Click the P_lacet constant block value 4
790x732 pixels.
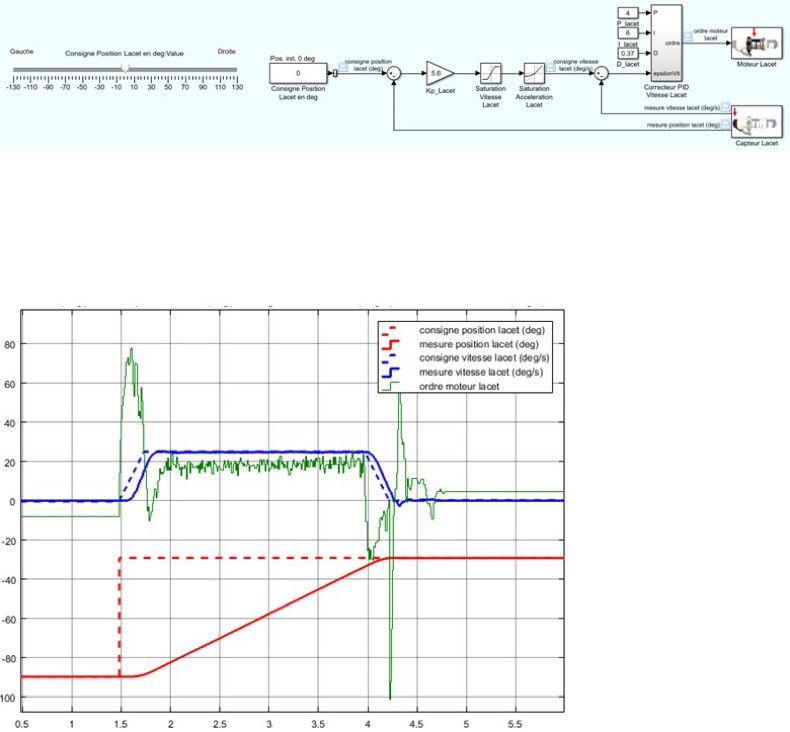coord(625,14)
